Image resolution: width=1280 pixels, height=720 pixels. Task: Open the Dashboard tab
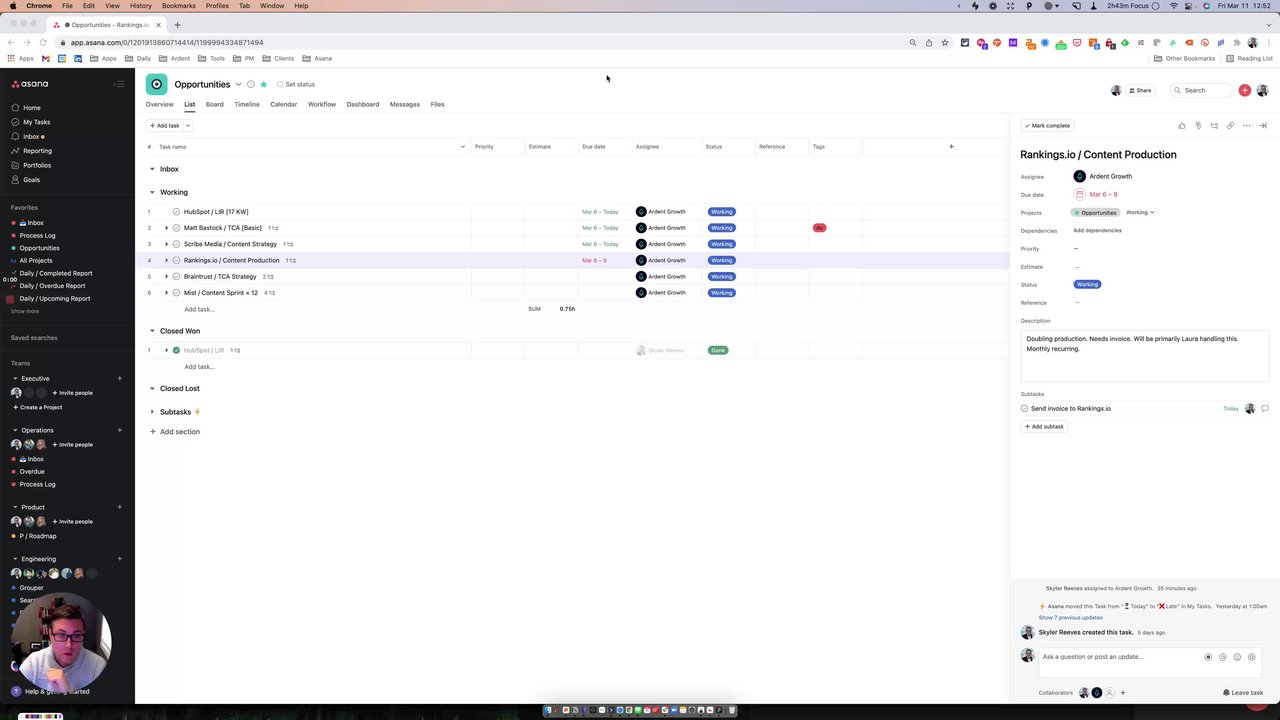coord(362,104)
